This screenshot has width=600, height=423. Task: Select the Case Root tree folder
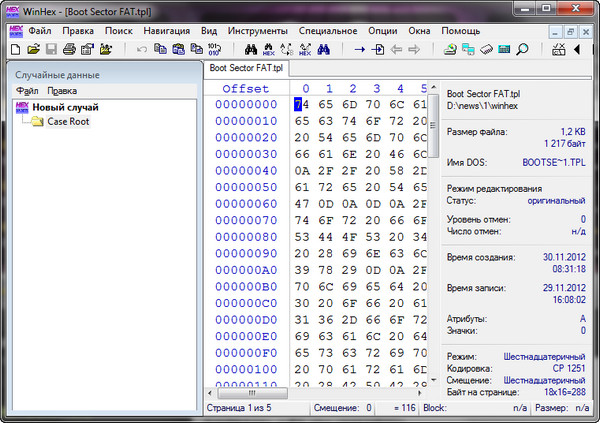click(68, 121)
